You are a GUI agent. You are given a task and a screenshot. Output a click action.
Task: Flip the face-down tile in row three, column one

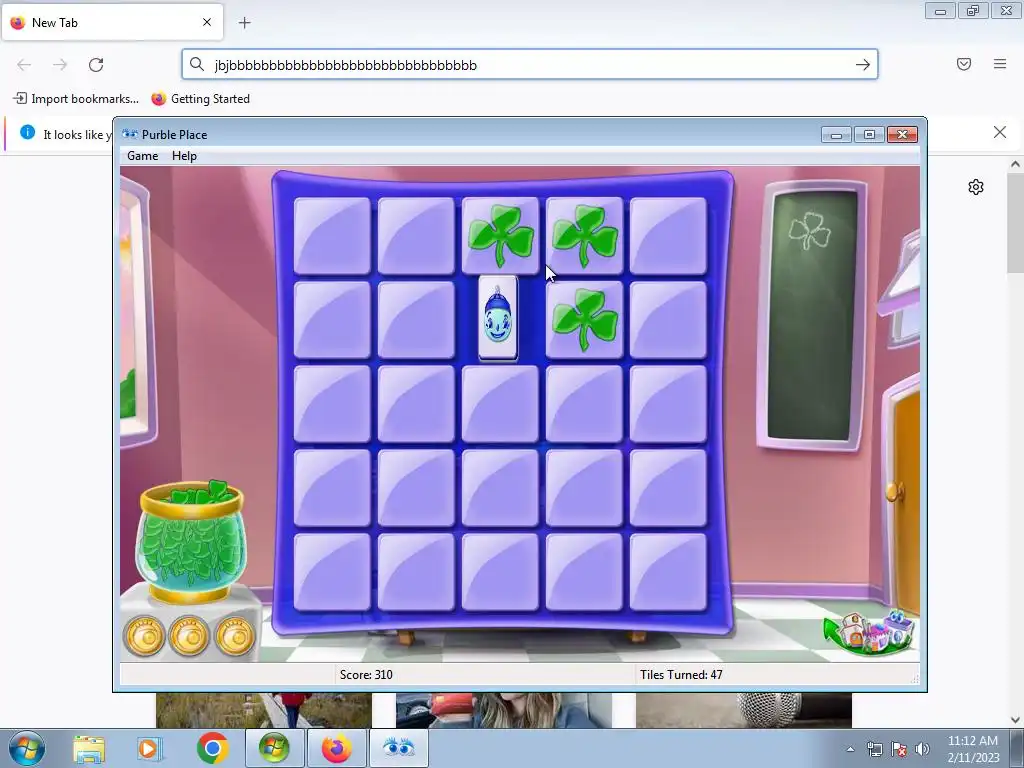(x=332, y=404)
